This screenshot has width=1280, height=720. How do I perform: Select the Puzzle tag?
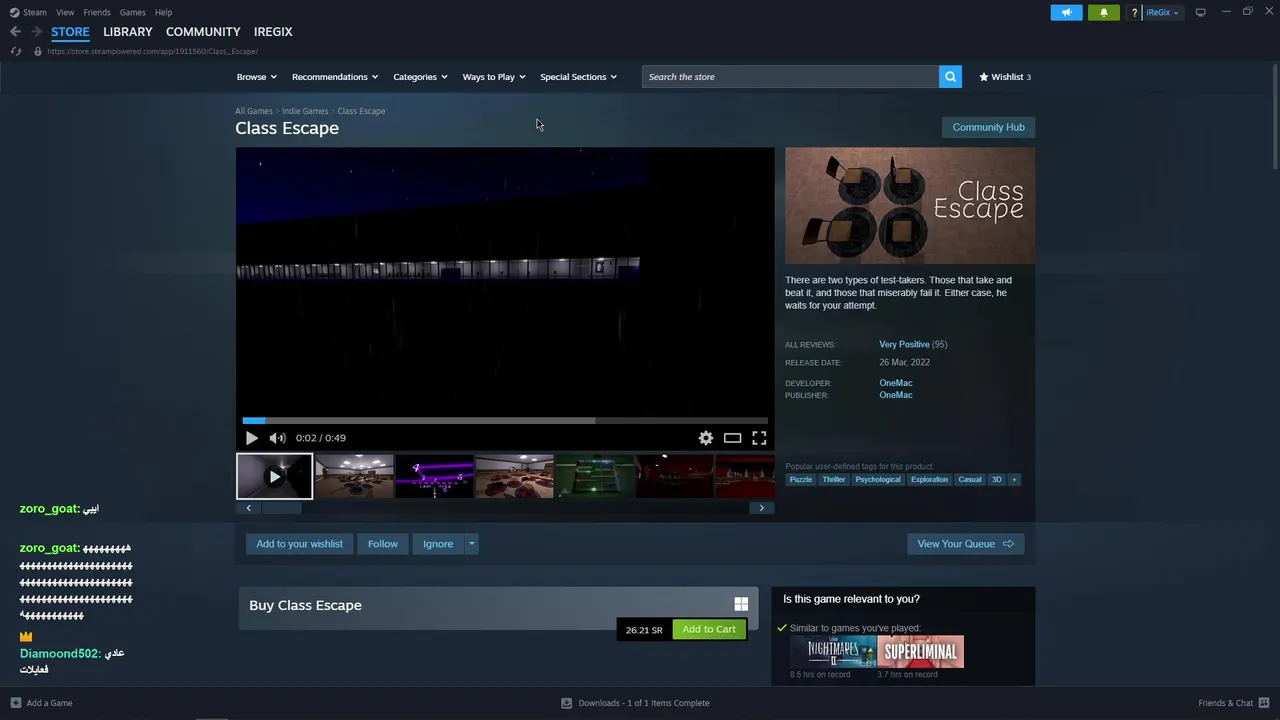[801, 480]
